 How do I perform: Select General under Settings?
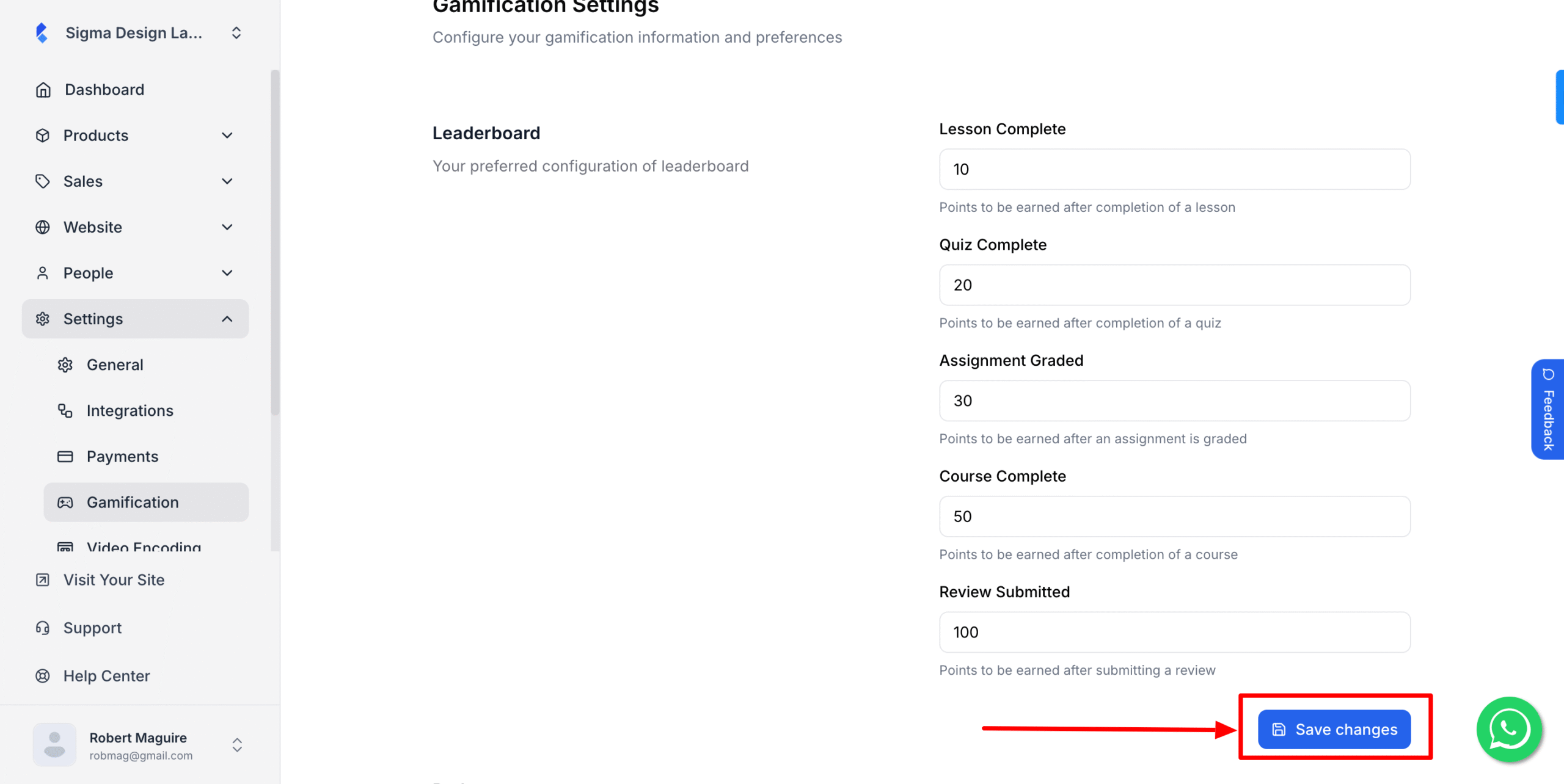(x=115, y=365)
